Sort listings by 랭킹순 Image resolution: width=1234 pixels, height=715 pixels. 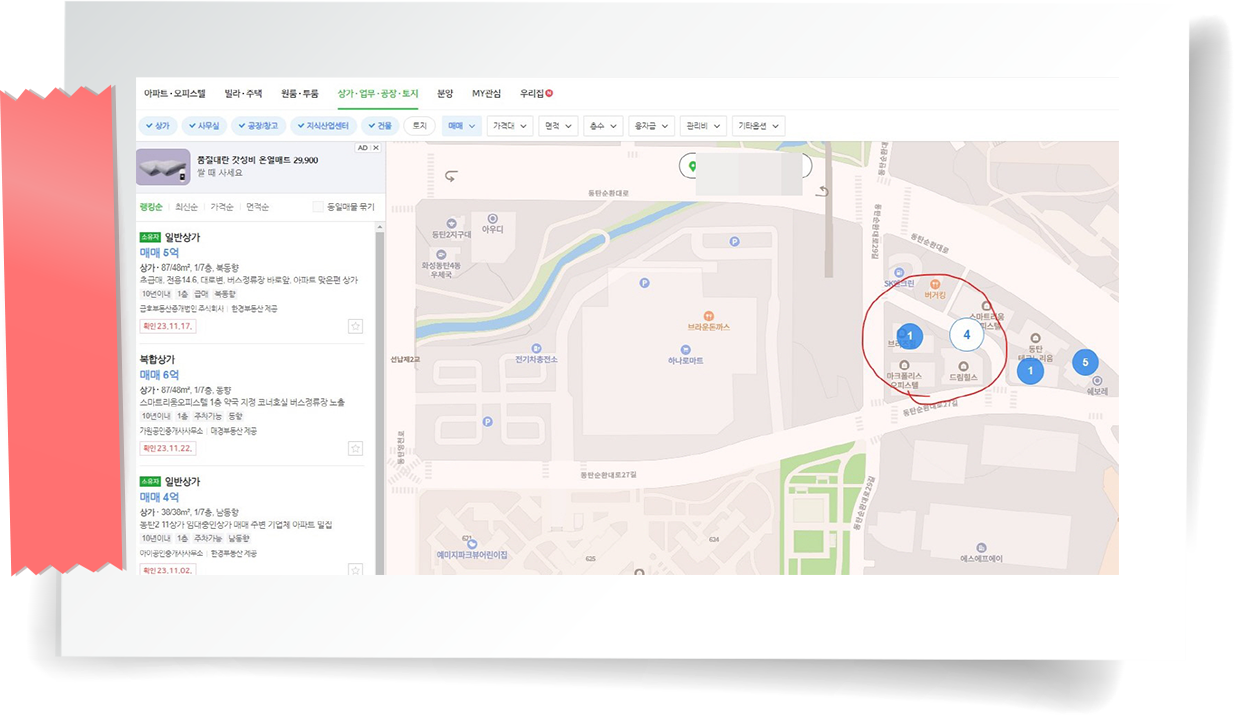point(151,207)
